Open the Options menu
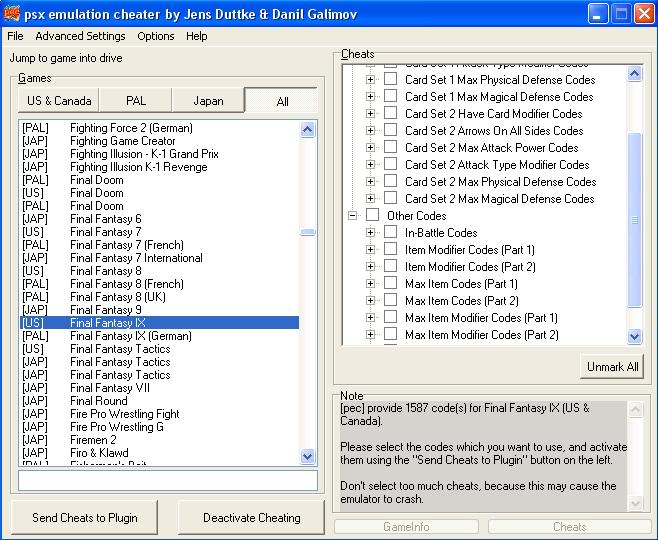The height and width of the screenshot is (540, 658). [156, 36]
